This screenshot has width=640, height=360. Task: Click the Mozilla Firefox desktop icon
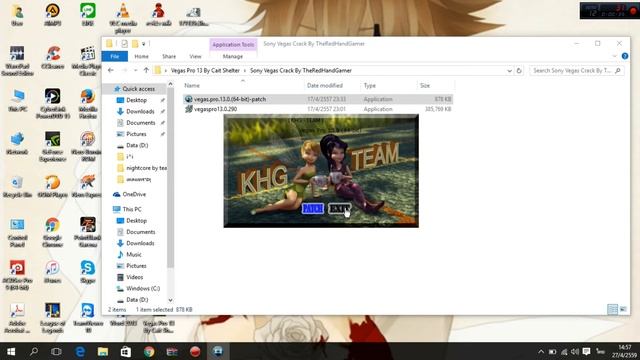(88, 104)
